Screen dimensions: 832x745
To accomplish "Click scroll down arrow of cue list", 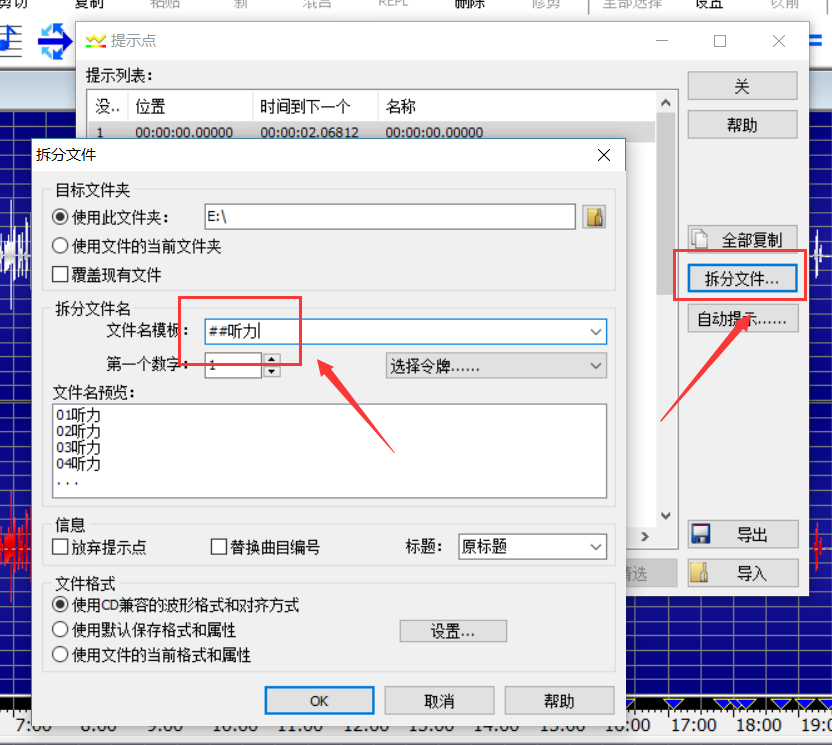I will click(x=666, y=515).
